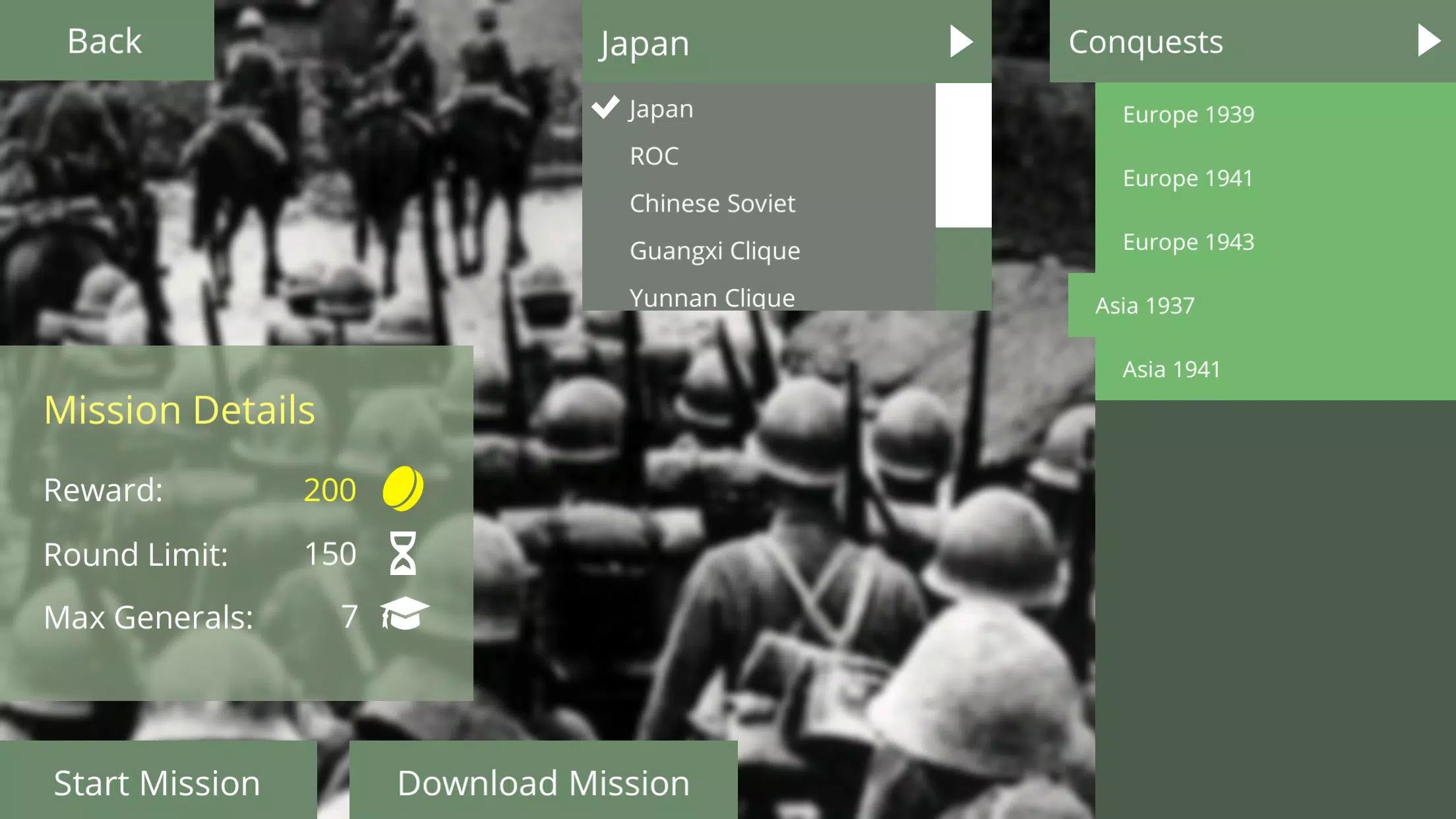The width and height of the screenshot is (1456, 819).
Task: Click the white country list scrollbar thumb
Action: (x=963, y=156)
